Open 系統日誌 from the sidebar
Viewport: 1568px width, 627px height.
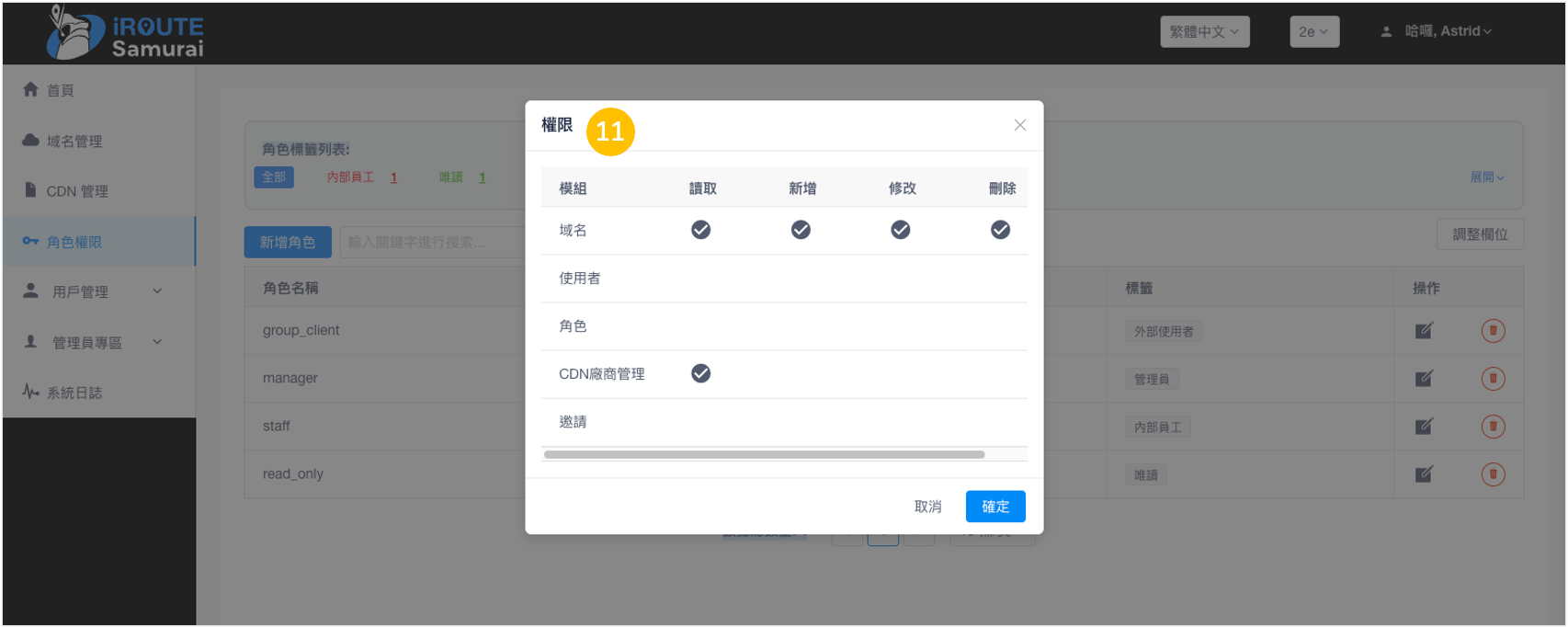coord(74,393)
